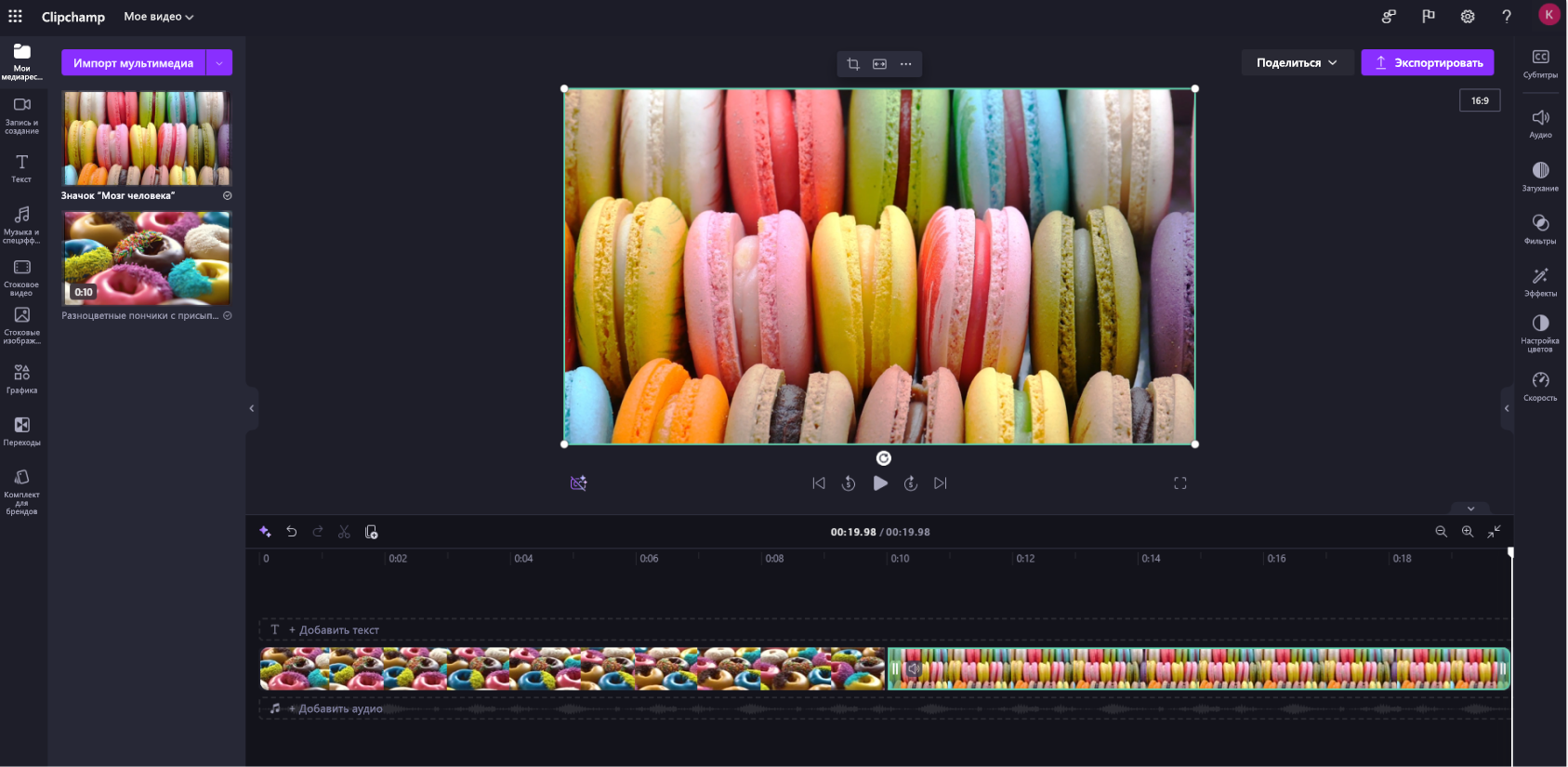This screenshot has width=1568, height=767.
Task: Open the 'Стоковые изображения' sidebar tab
Action: click(22, 325)
